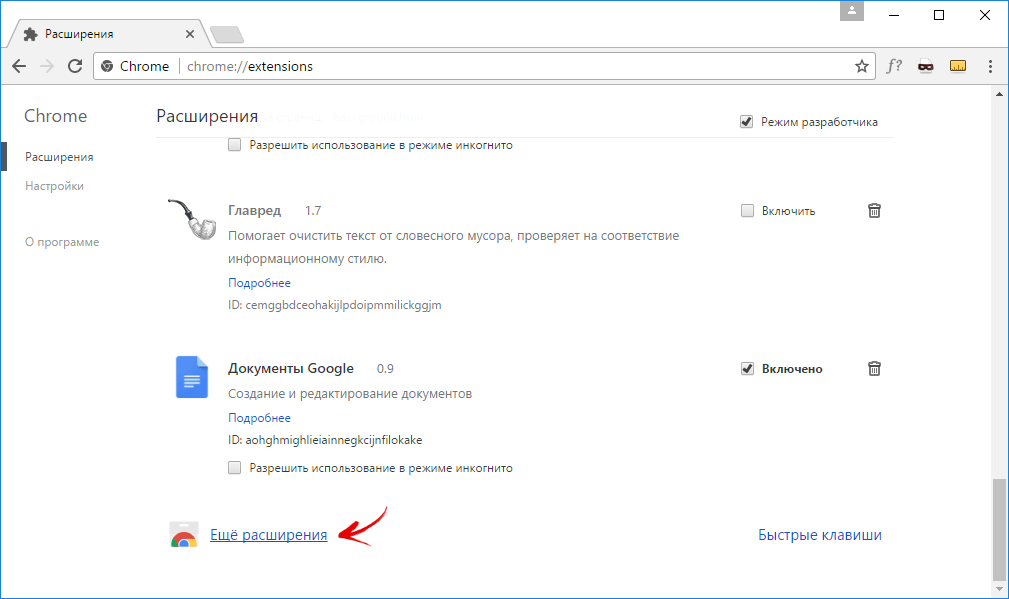Delete the Главред extension with trash icon
Image resolution: width=1009 pixels, height=599 pixels.
[874, 210]
